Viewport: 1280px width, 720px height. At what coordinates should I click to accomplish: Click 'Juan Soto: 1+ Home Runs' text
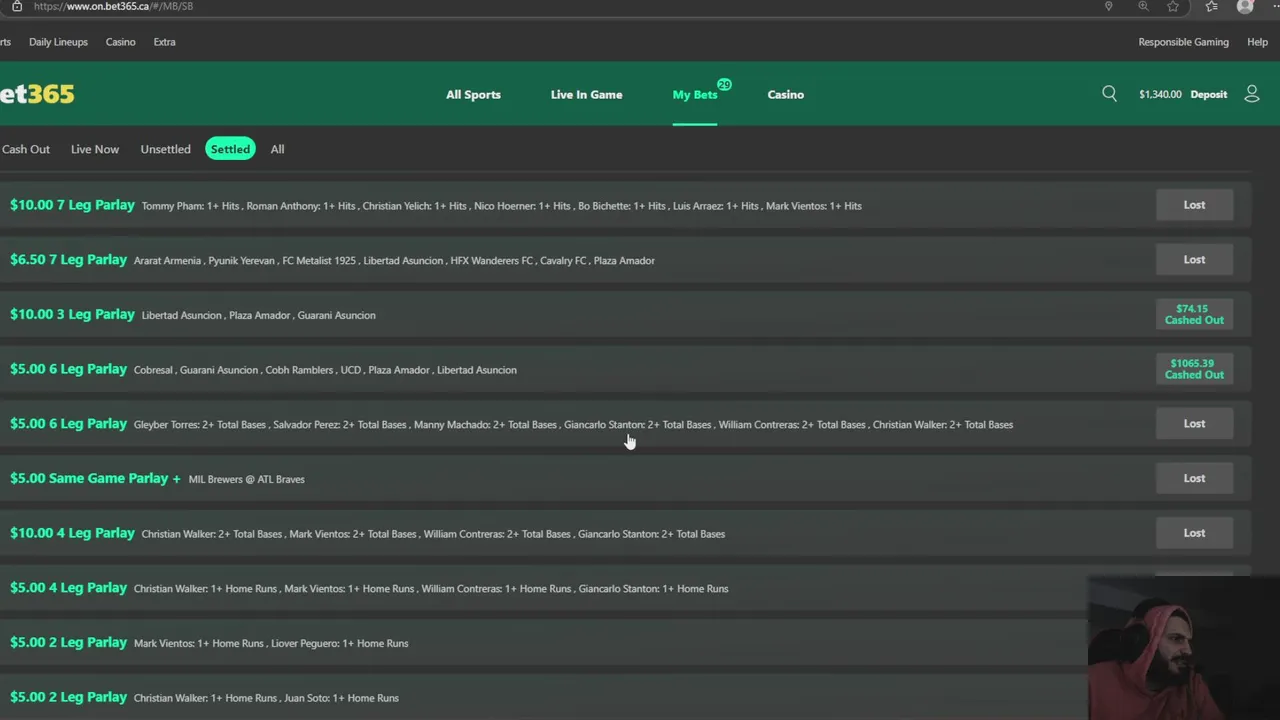pos(341,698)
